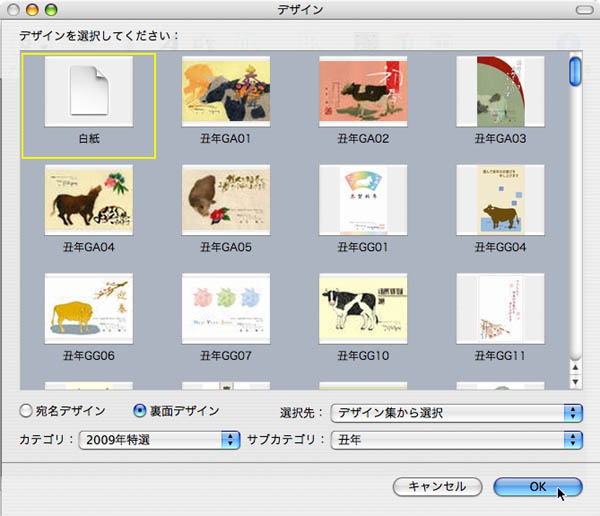Select the 裏面デザイン radio button
Screen dimensions: 600x516
(x=140, y=411)
